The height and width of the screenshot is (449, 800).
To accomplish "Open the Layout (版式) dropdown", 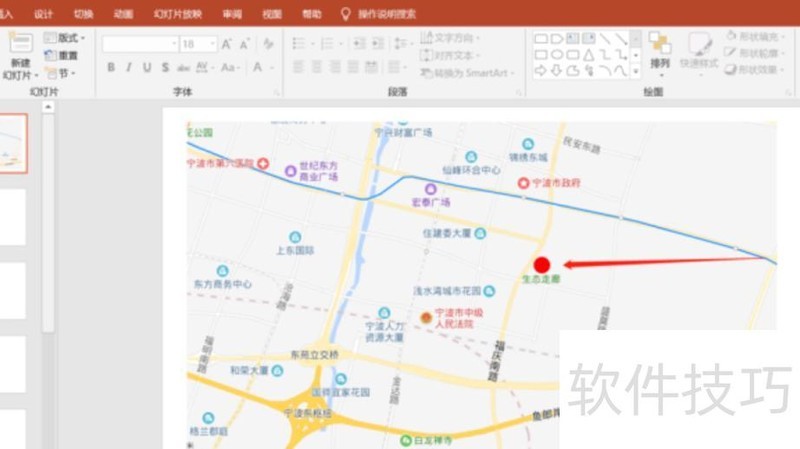I will 64,38.
